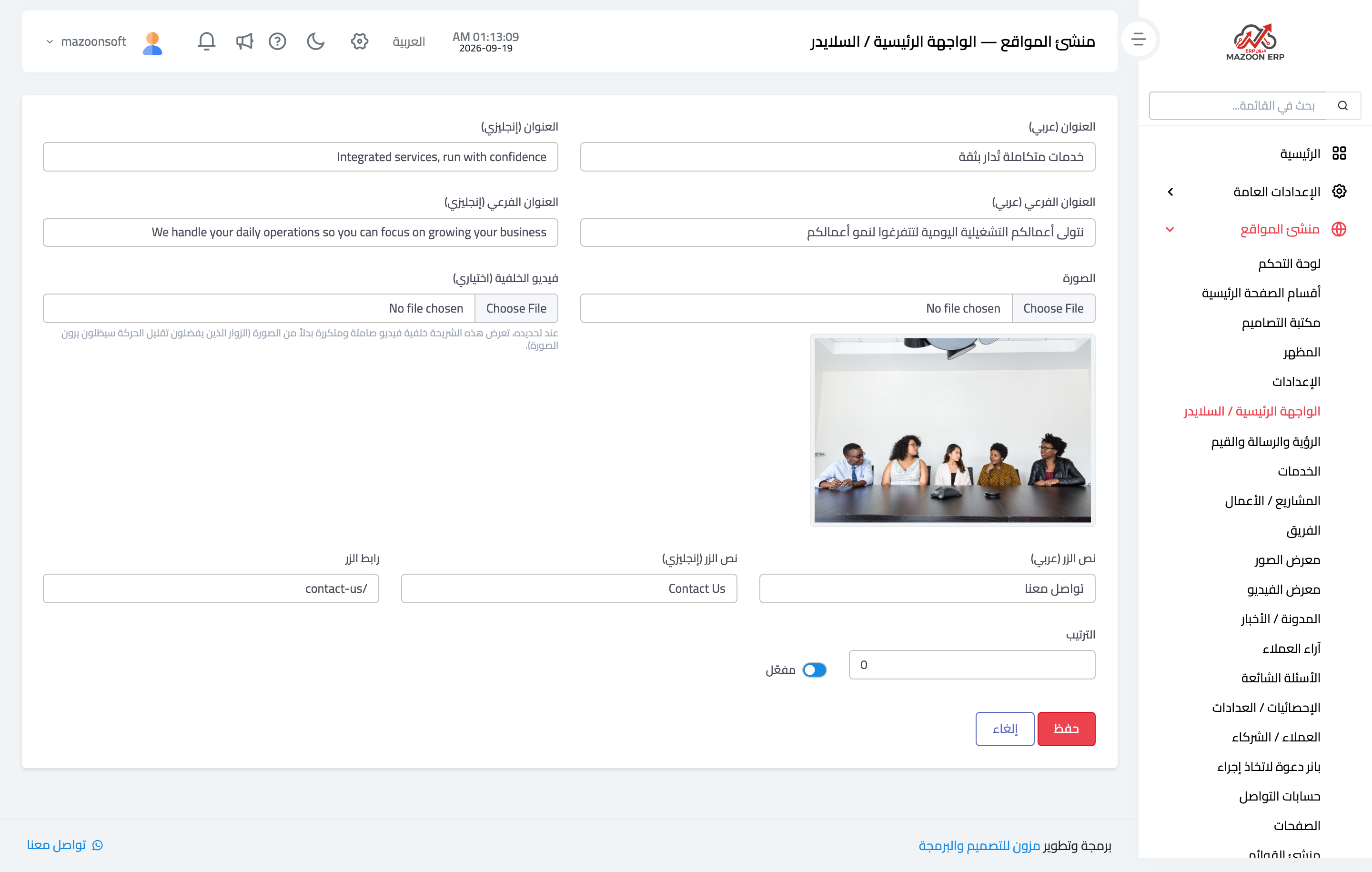Open معرض الفيديو menu item
This screenshot has height=872, width=1372.
pos(1284,590)
